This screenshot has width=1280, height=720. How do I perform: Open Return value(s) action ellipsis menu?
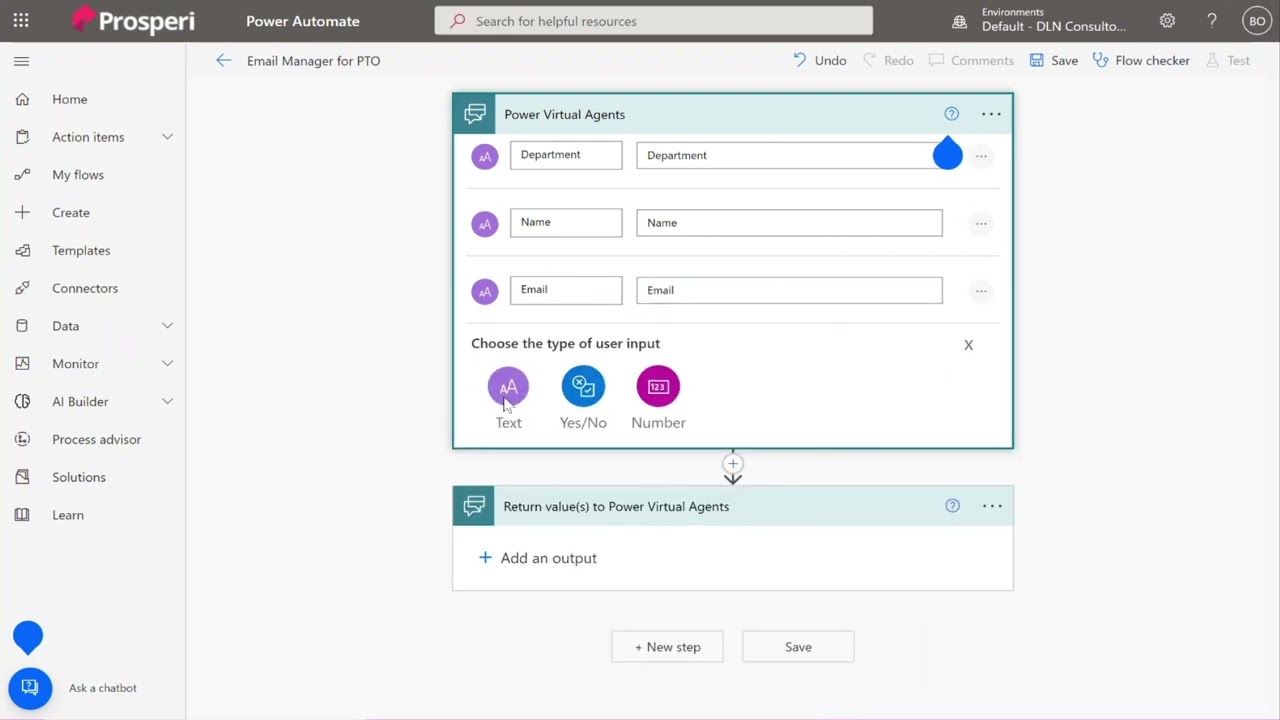click(x=992, y=506)
